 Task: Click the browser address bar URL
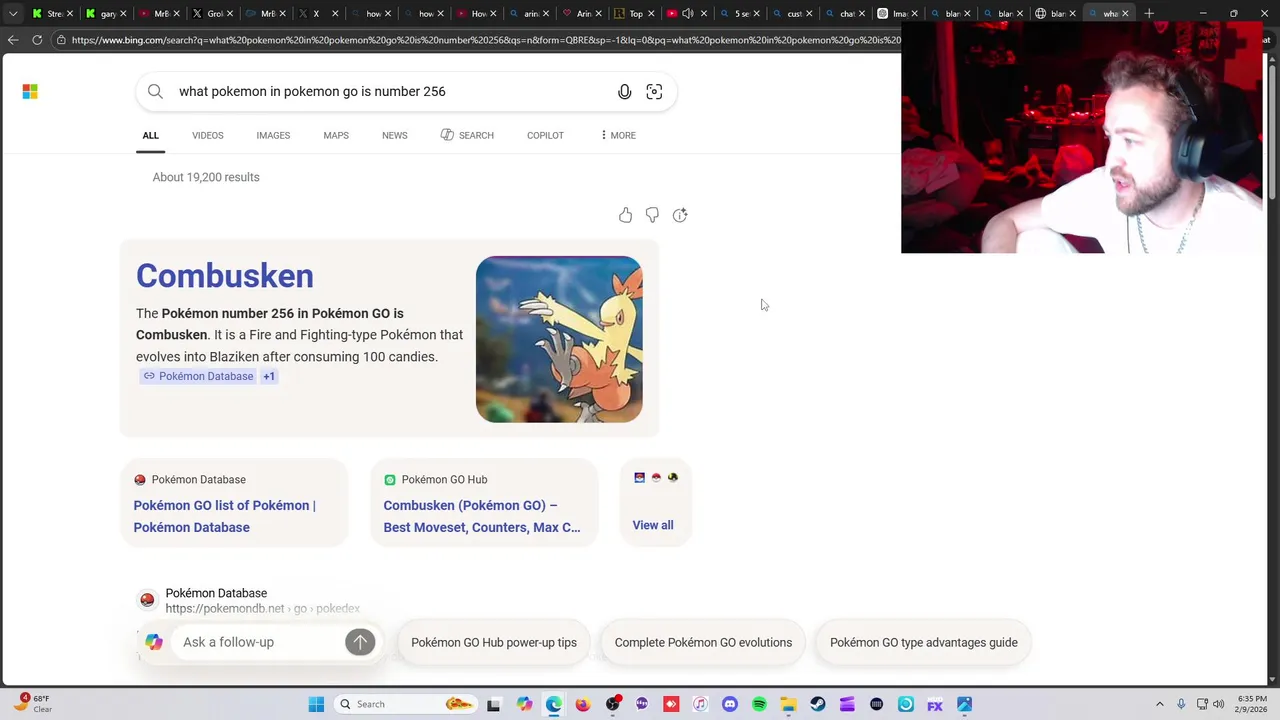[484, 40]
